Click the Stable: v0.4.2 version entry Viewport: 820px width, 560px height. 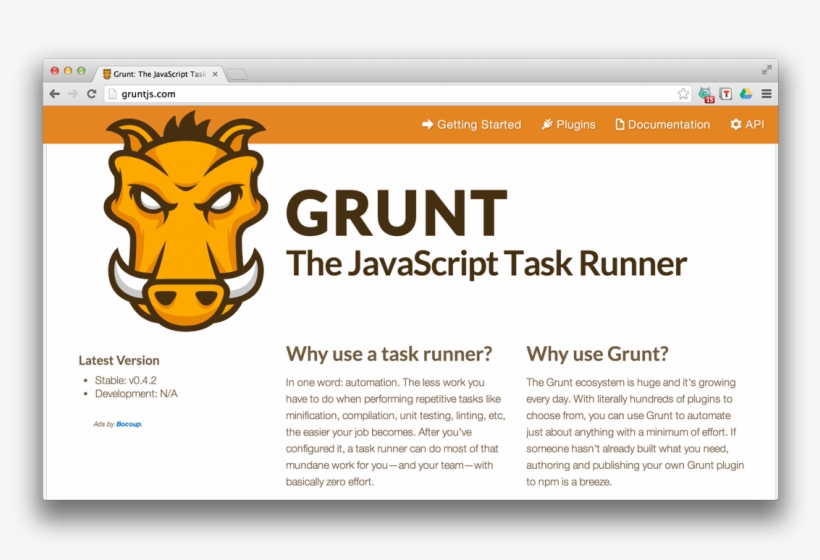tap(126, 380)
